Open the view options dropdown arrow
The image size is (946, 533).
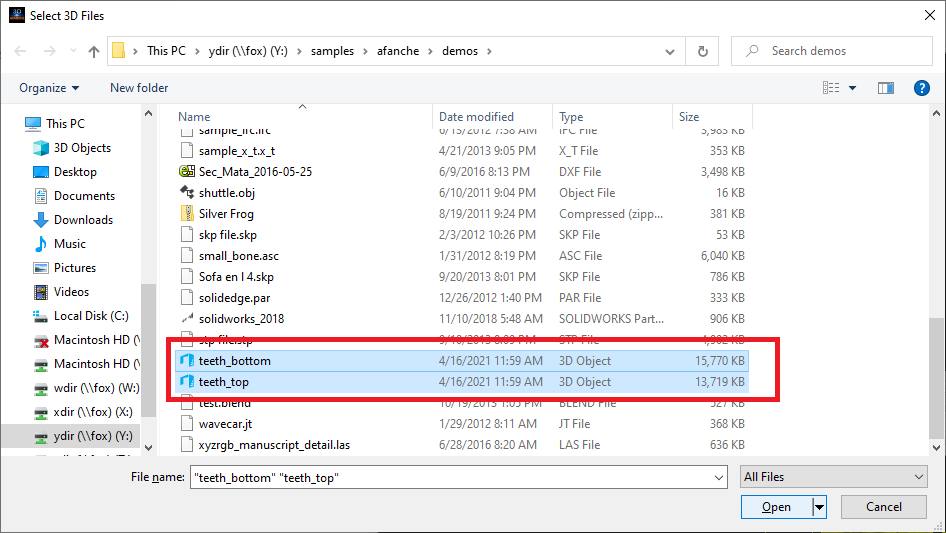pos(853,88)
